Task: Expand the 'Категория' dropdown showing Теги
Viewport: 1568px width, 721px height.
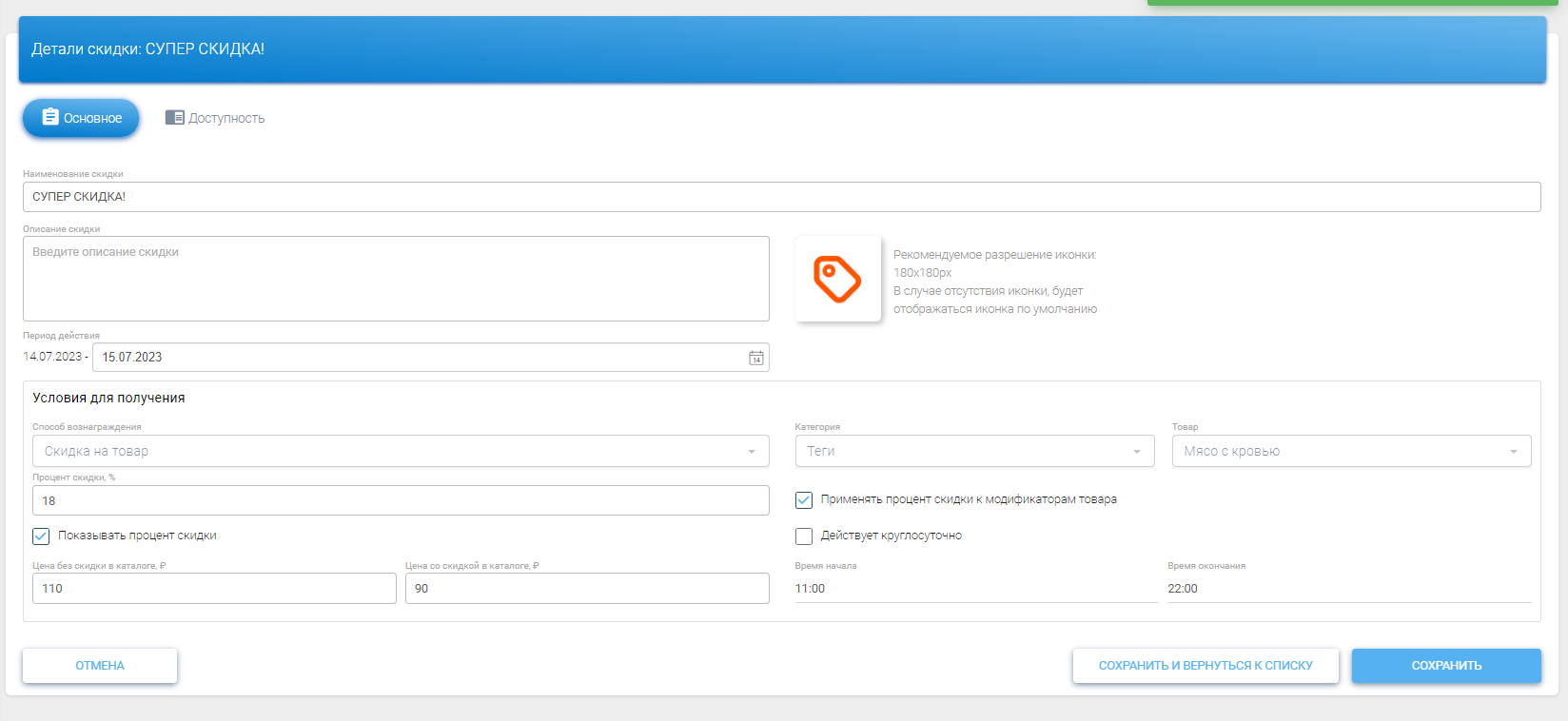Action: coord(973,452)
